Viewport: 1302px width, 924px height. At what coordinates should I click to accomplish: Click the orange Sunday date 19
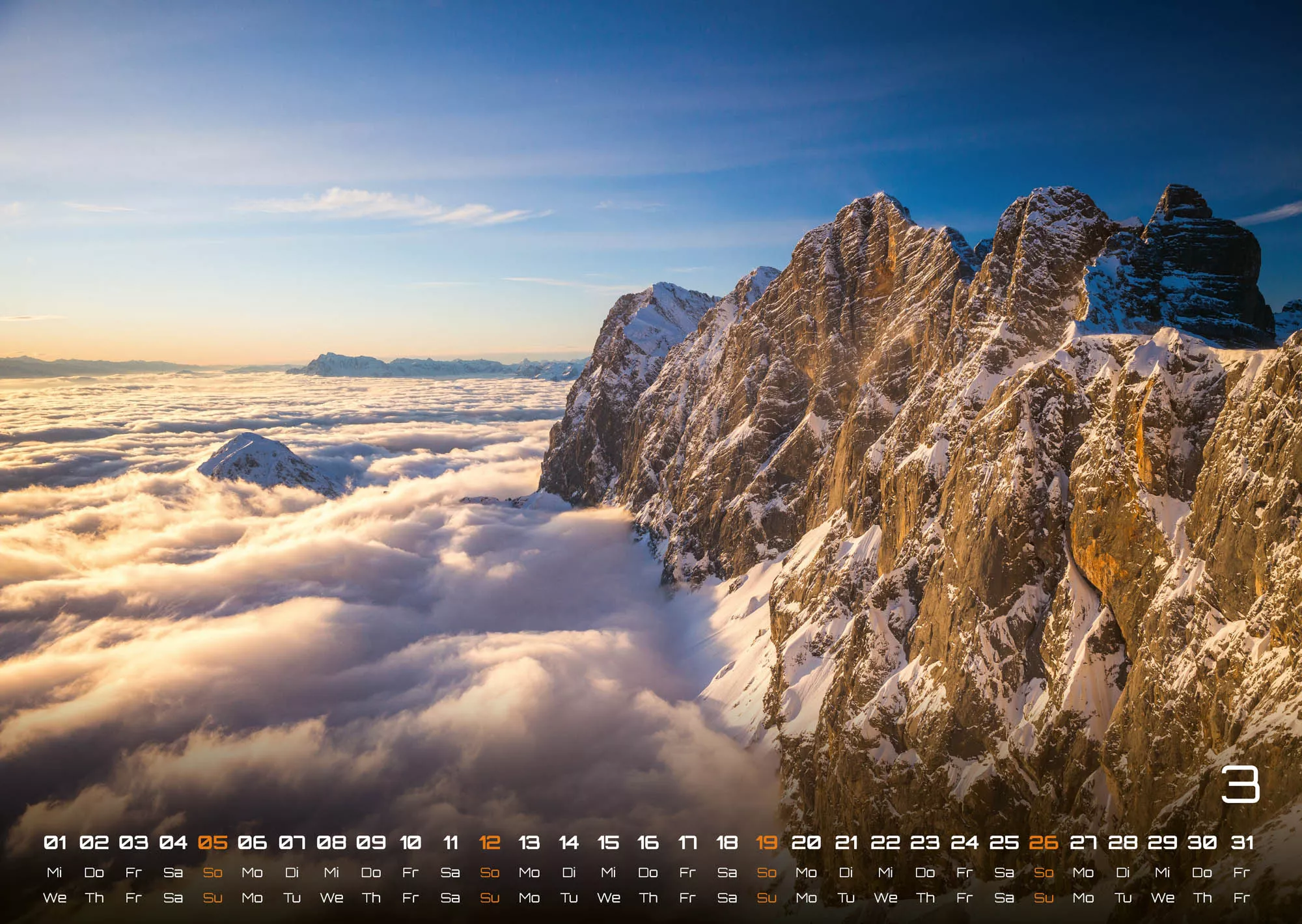(x=767, y=843)
